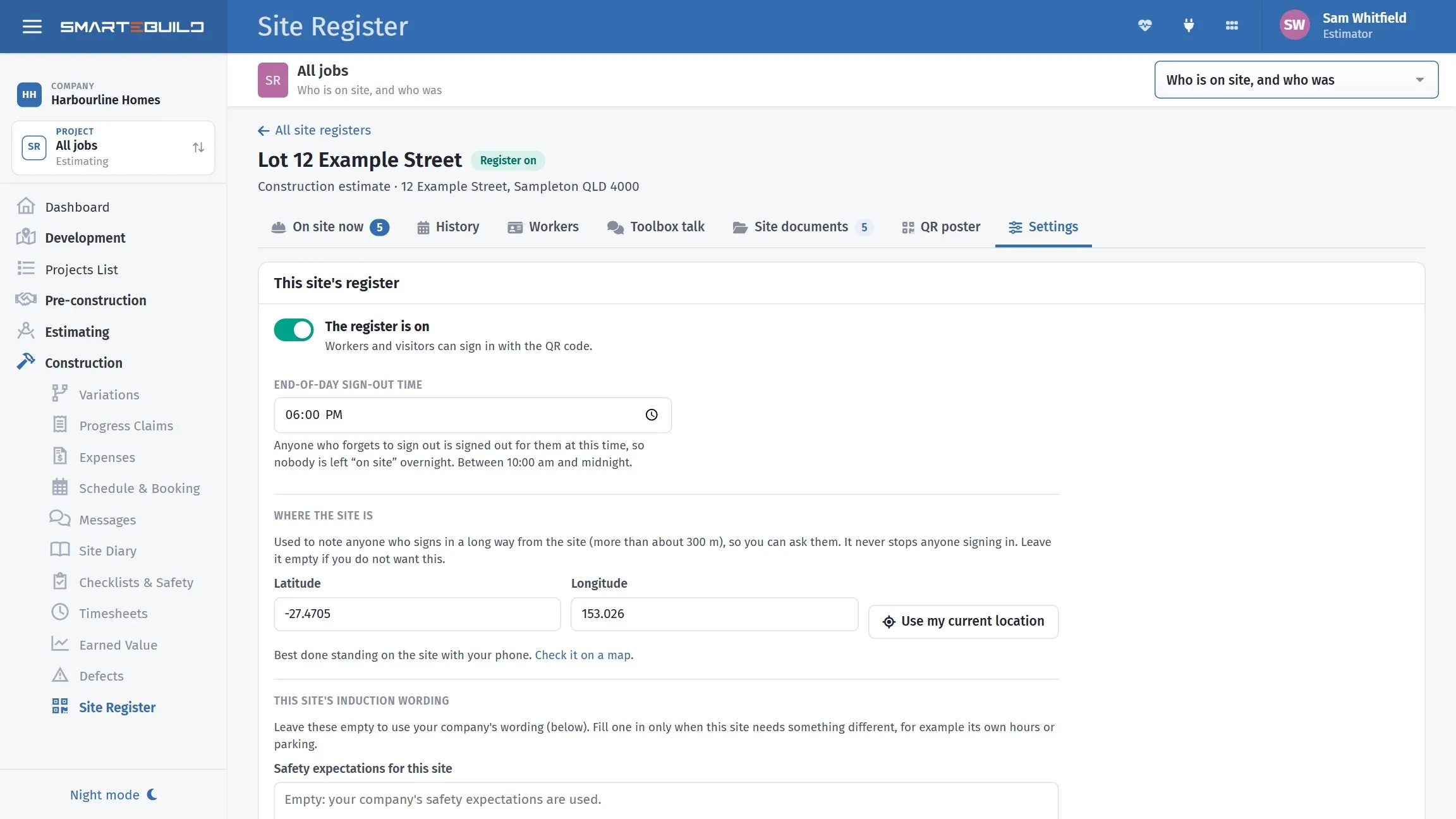Expand the Estimating section
Screen dimensions: 1456x819
(x=76, y=332)
